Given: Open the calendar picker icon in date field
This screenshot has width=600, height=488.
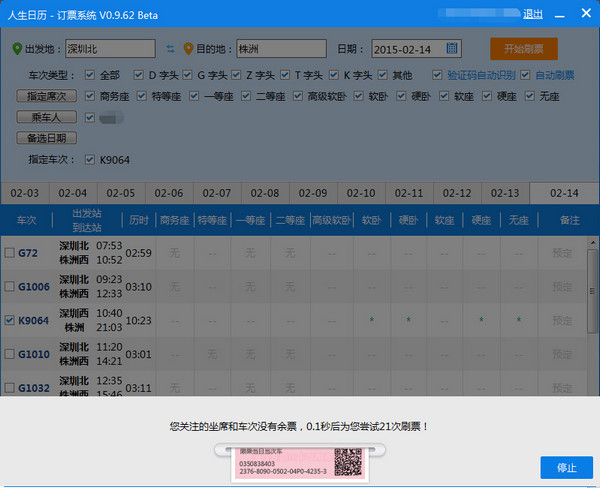Looking at the screenshot, I should coord(452,48).
